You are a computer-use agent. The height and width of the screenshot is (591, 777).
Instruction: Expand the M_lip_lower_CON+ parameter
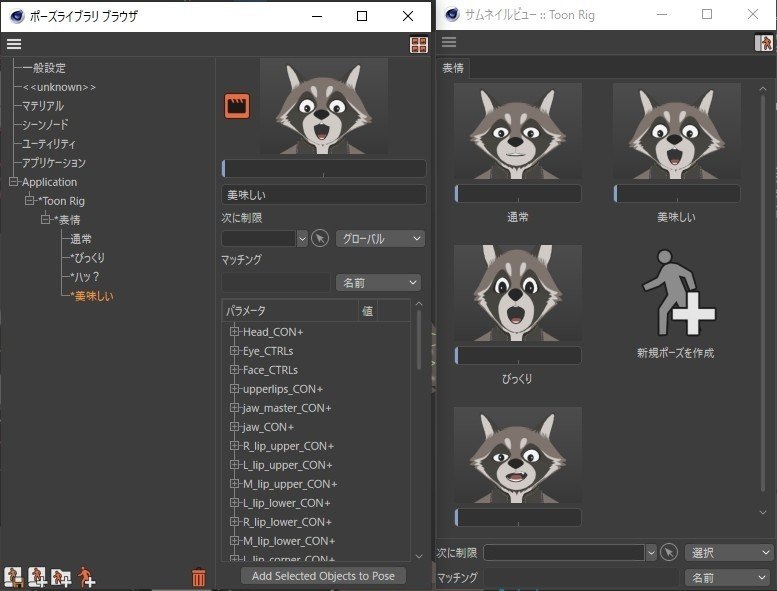pos(234,540)
